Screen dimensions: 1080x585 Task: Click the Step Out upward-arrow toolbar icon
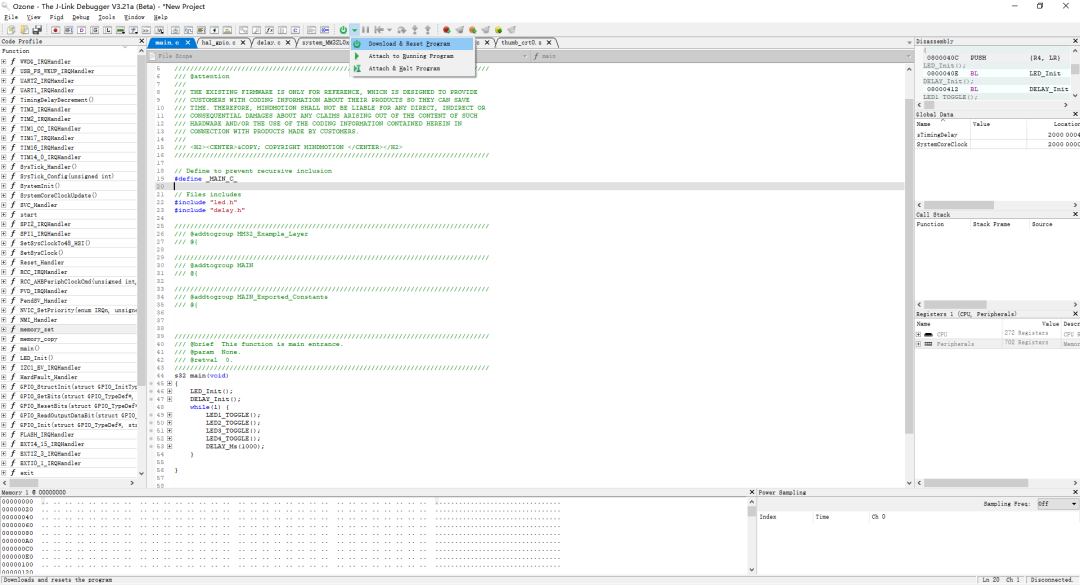428,30
